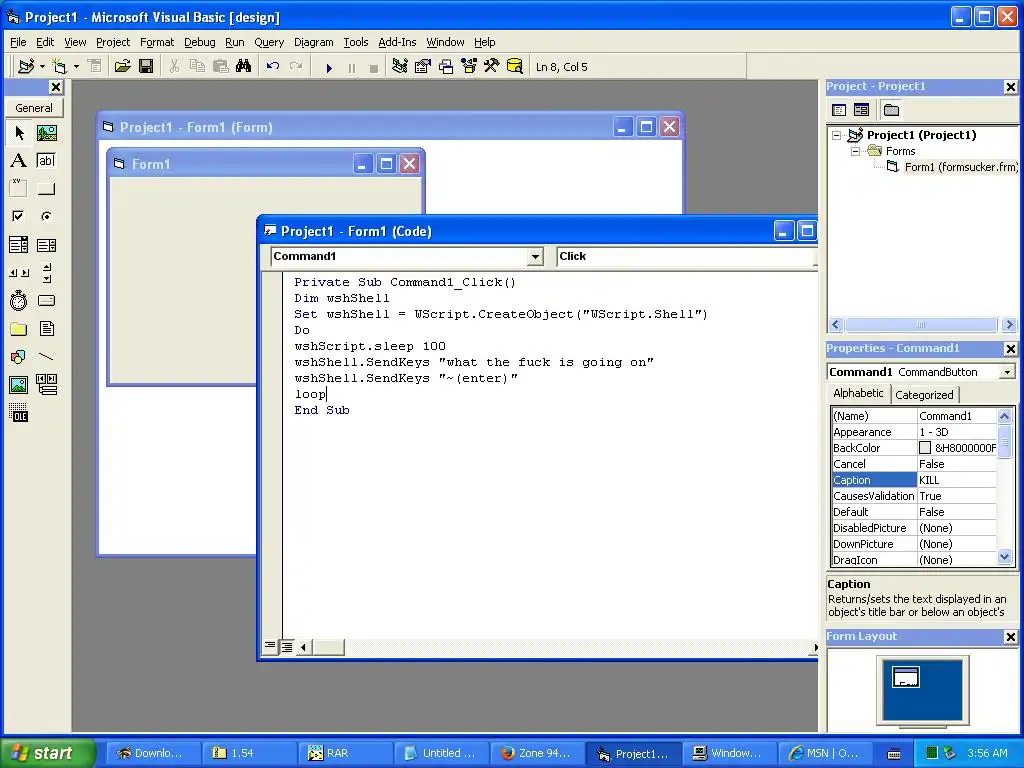Viewport: 1024px width, 768px height.
Task: Switch to Categorized properties tab
Action: point(924,394)
